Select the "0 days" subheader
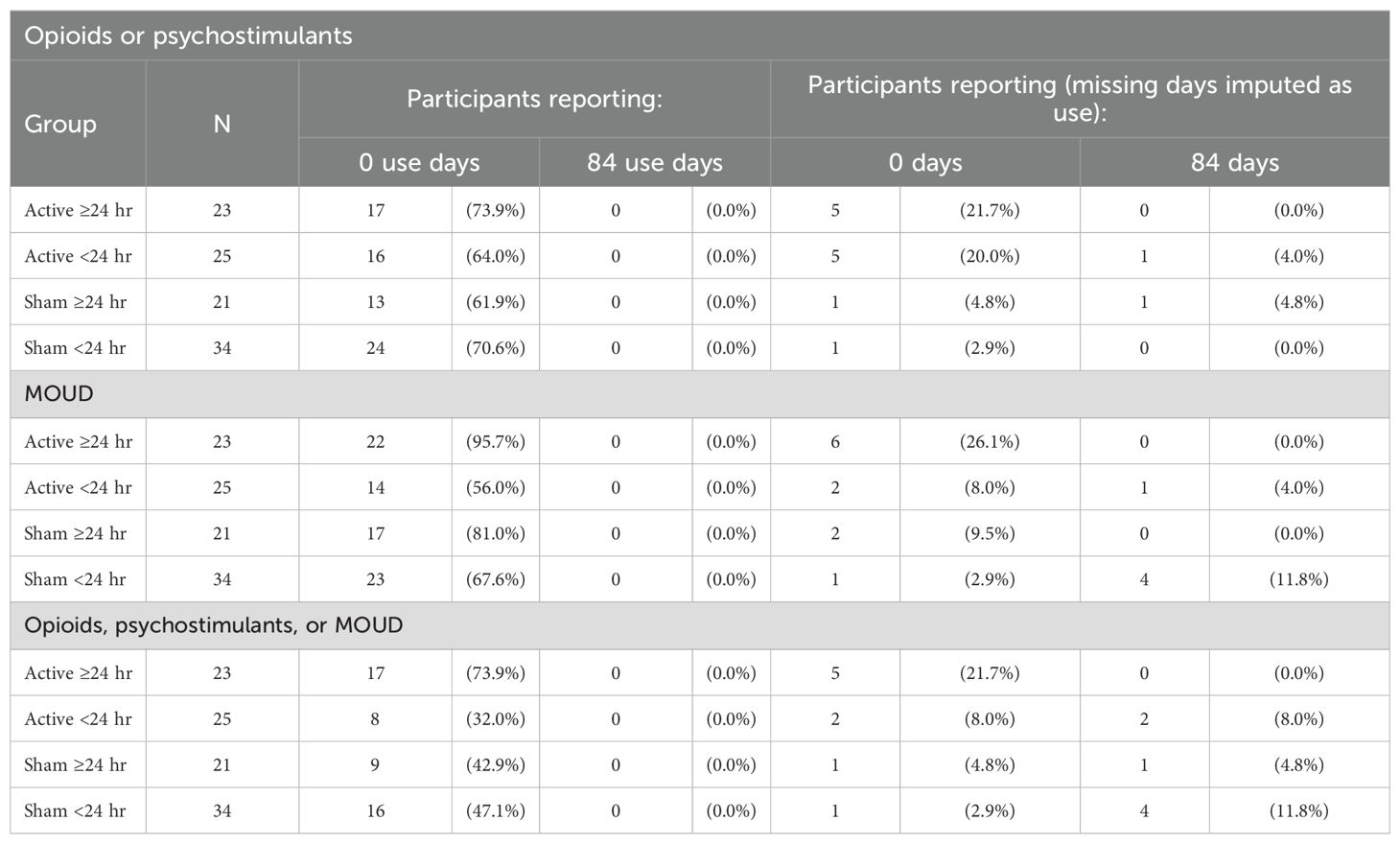This screenshot has width=1400, height=844. [924, 162]
